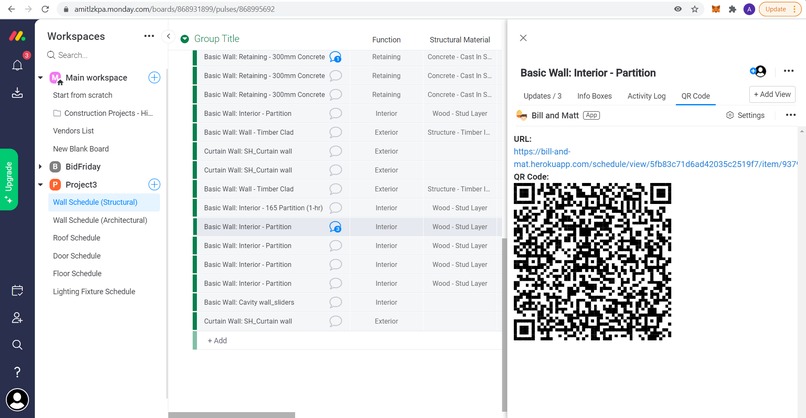The image size is (806, 418).
Task: Click the + Add View button
Action: pyautogui.click(x=772, y=95)
